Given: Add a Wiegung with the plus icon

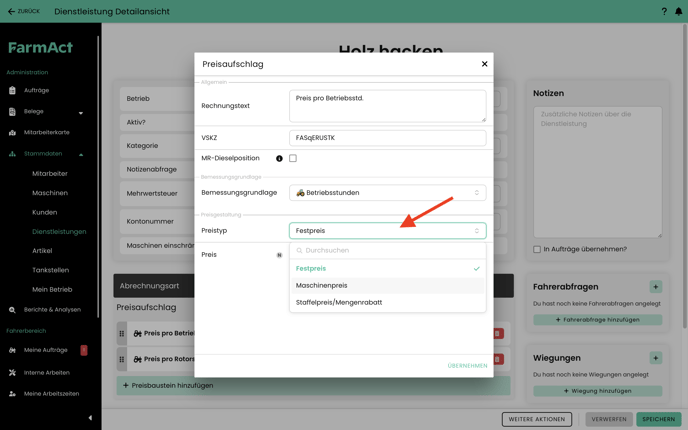Looking at the screenshot, I should [x=656, y=358].
